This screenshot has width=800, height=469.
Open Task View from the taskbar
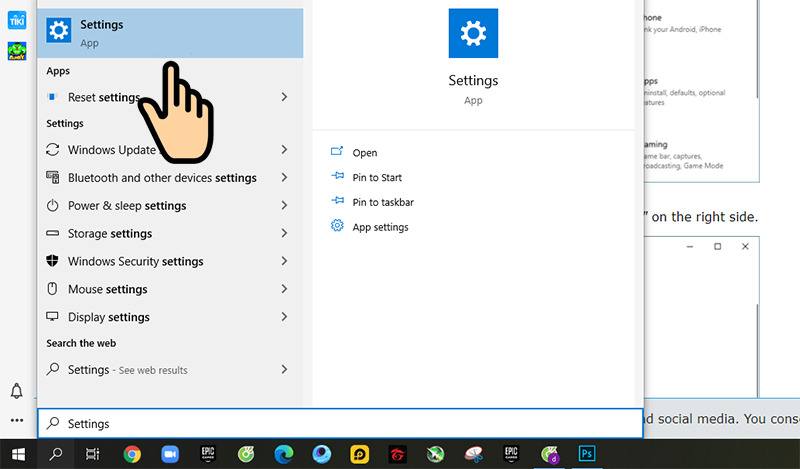(92, 454)
